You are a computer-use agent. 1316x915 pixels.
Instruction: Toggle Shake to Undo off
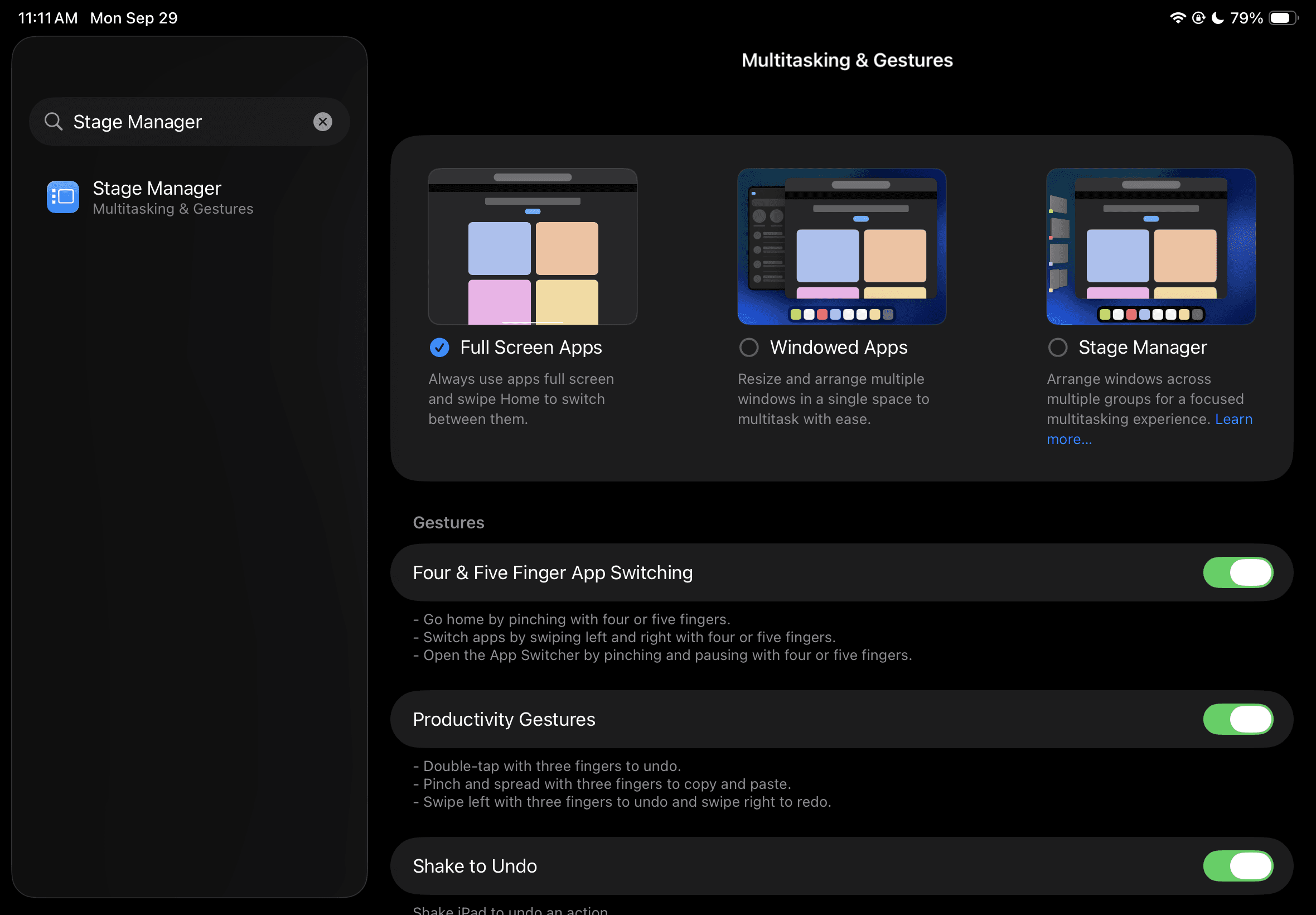coord(1237,866)
